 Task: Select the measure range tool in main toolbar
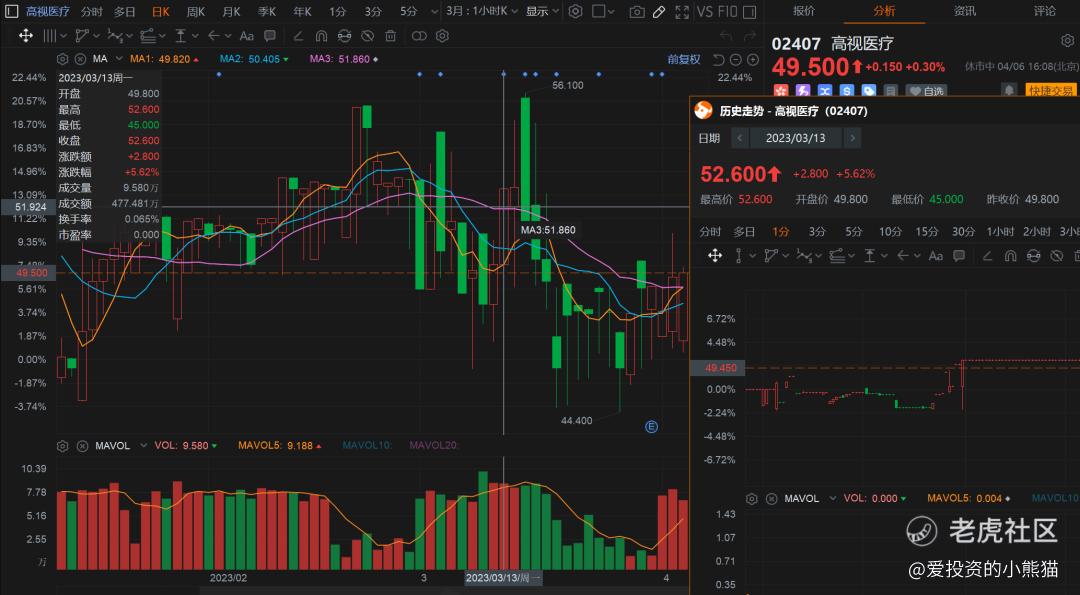(x=180, y=36)
